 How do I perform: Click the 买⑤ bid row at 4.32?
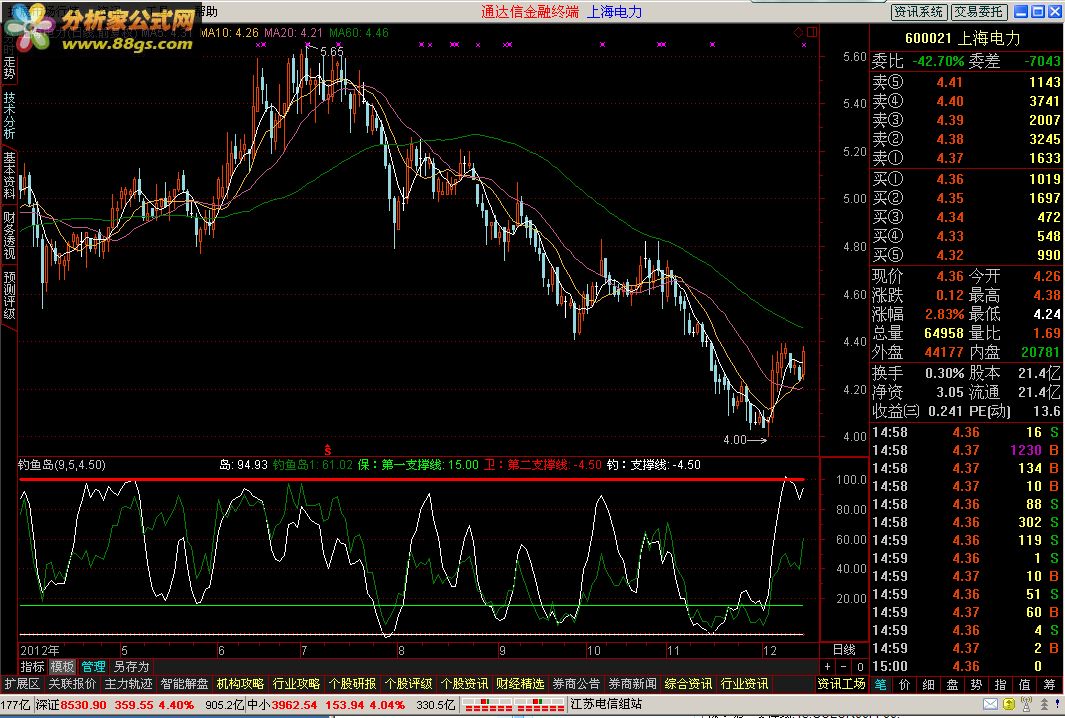[x=966, y=255]
